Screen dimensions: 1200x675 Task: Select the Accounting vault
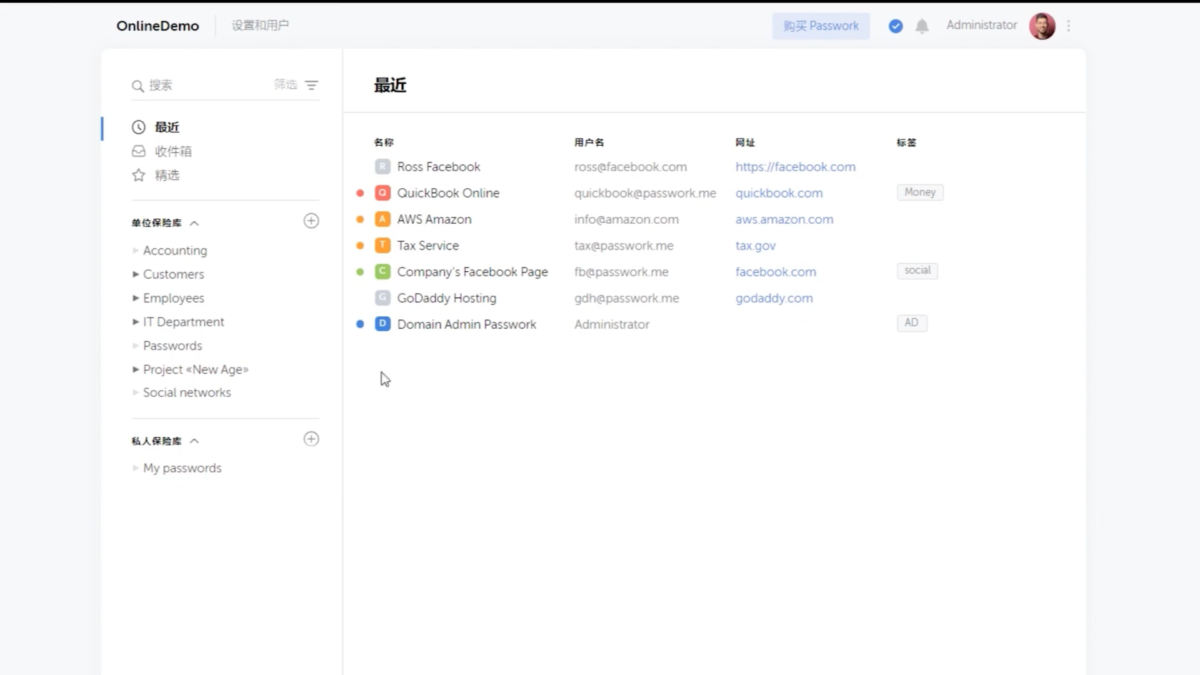175,250
